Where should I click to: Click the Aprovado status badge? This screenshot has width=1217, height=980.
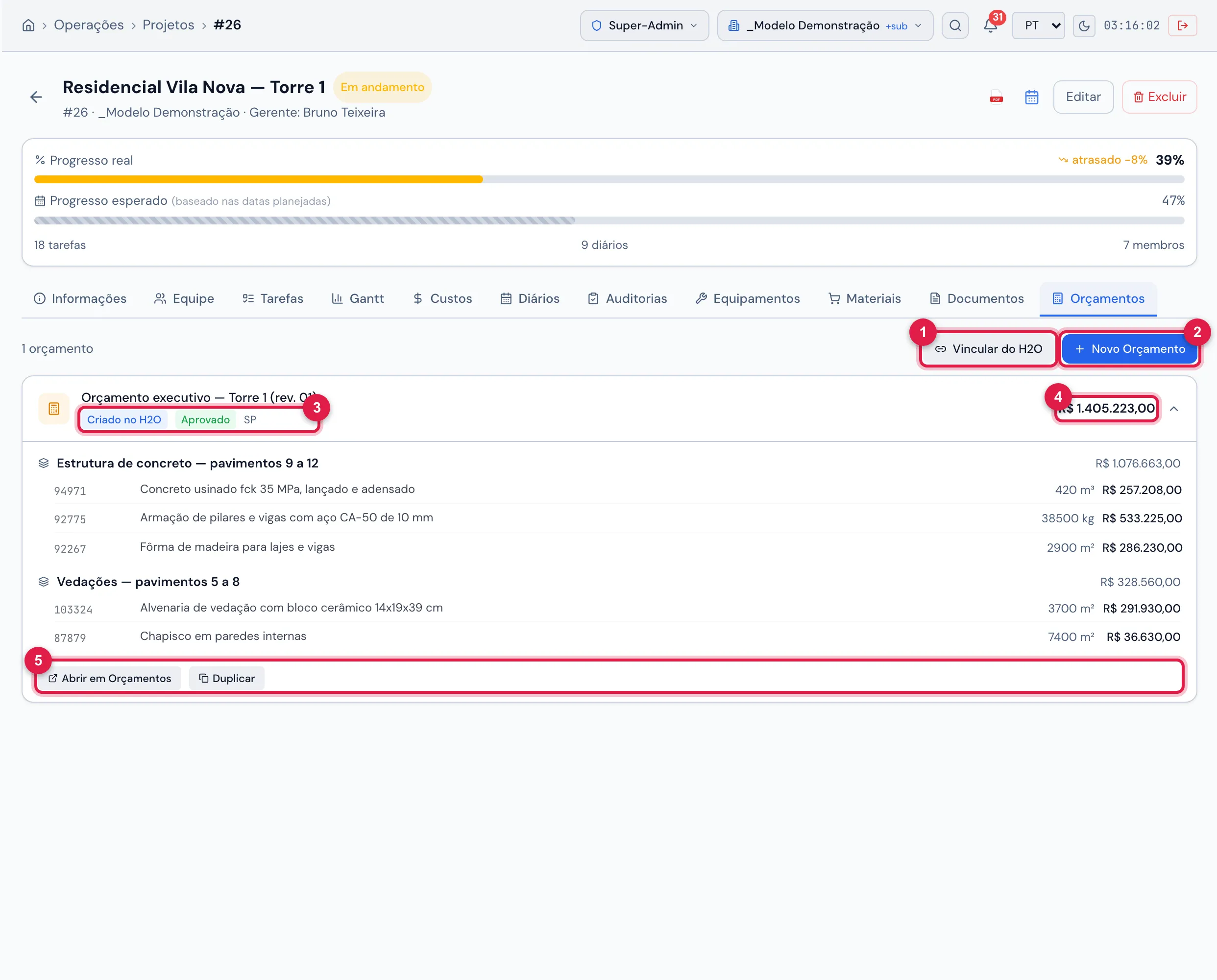pos(205,420)
